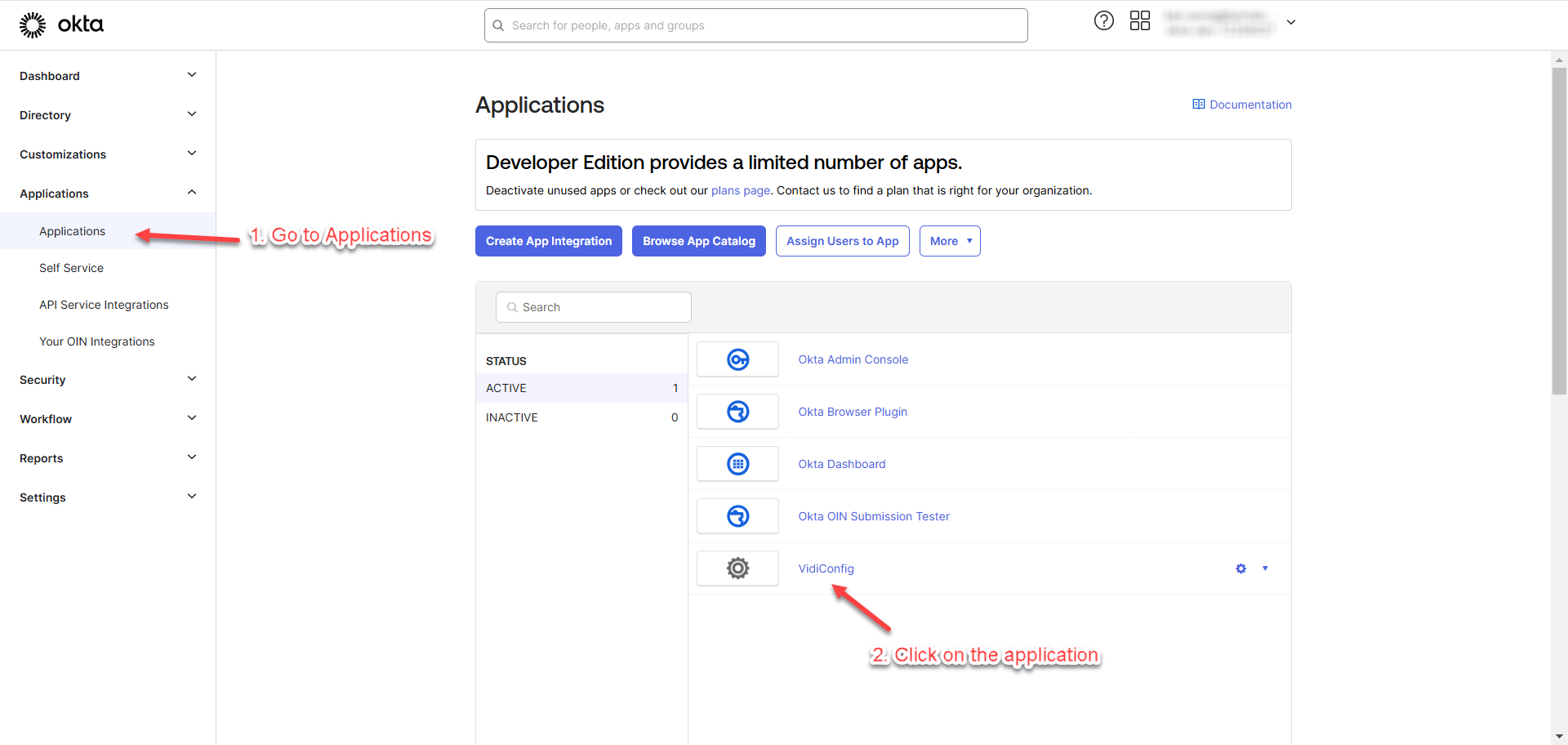Click the Okta logo in header
Image resolution: width=1568 pixels, height=745 pixels.
[62, 25]
